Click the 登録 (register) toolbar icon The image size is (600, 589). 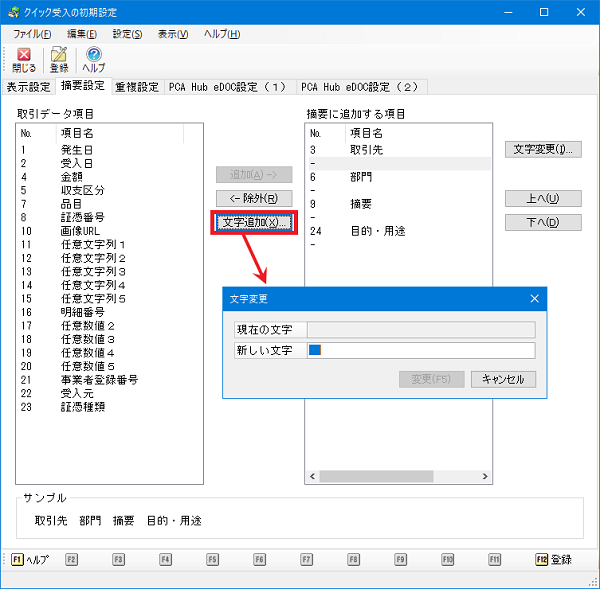(x=59, y=60)
